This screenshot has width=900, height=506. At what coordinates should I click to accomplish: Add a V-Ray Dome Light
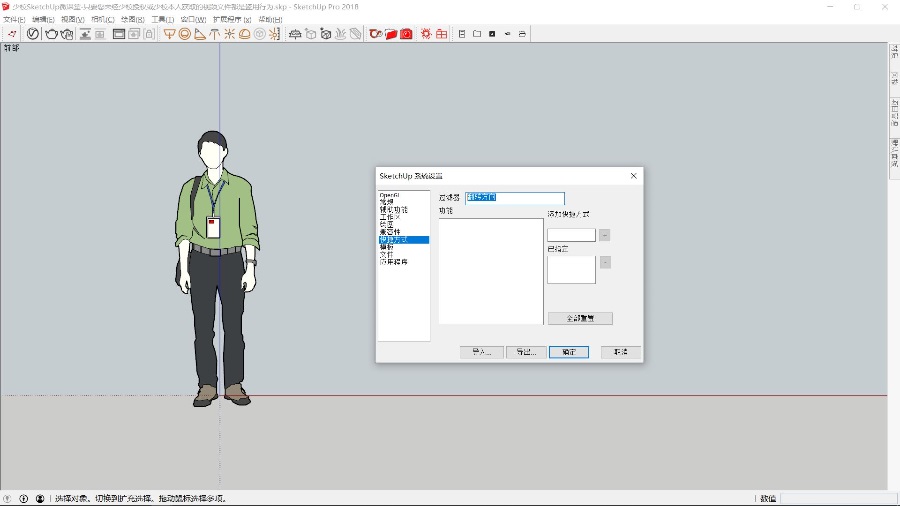245,34
